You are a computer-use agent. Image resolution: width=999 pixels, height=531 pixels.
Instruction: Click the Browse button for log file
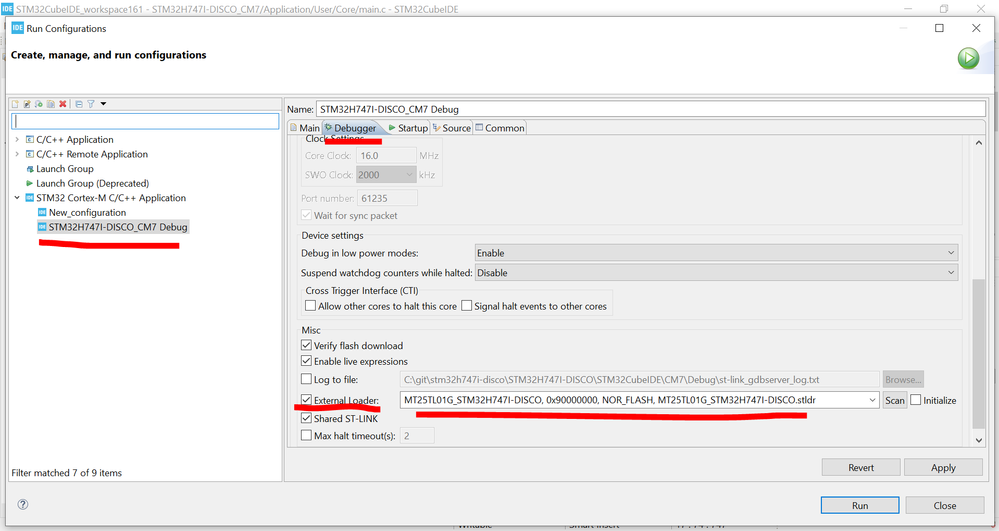click(903, 379)
